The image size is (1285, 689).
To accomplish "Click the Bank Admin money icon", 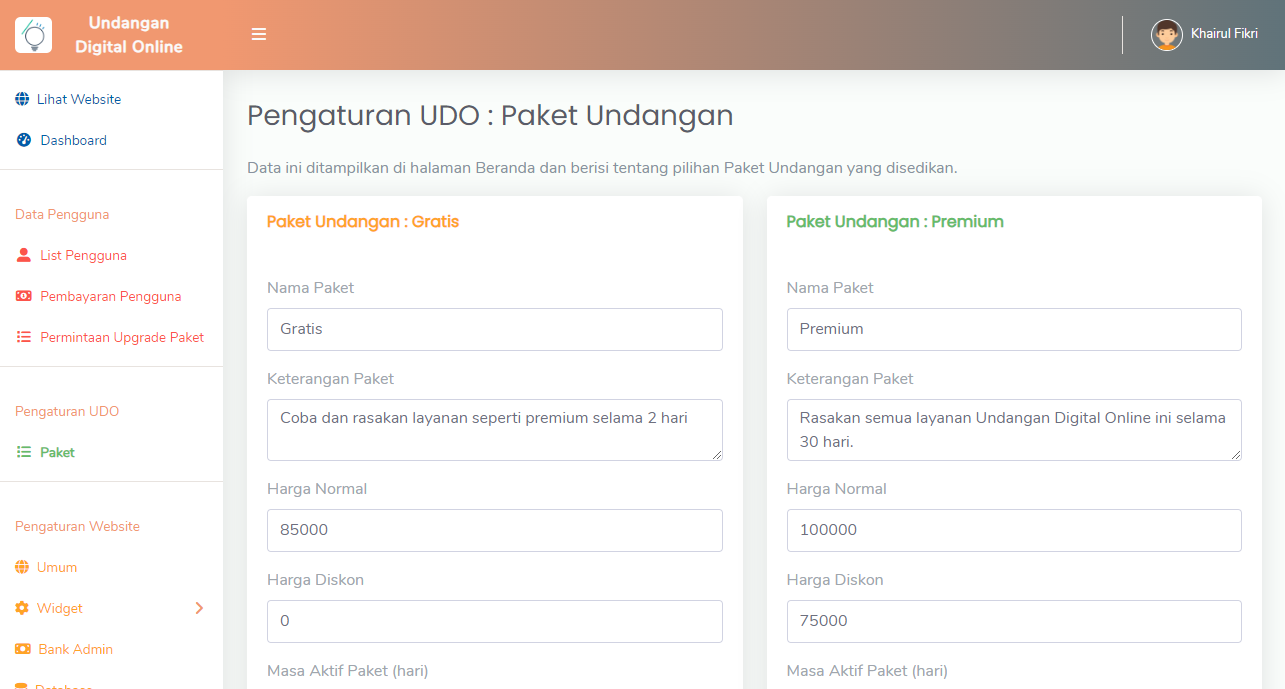I will (x=22, y=649).
